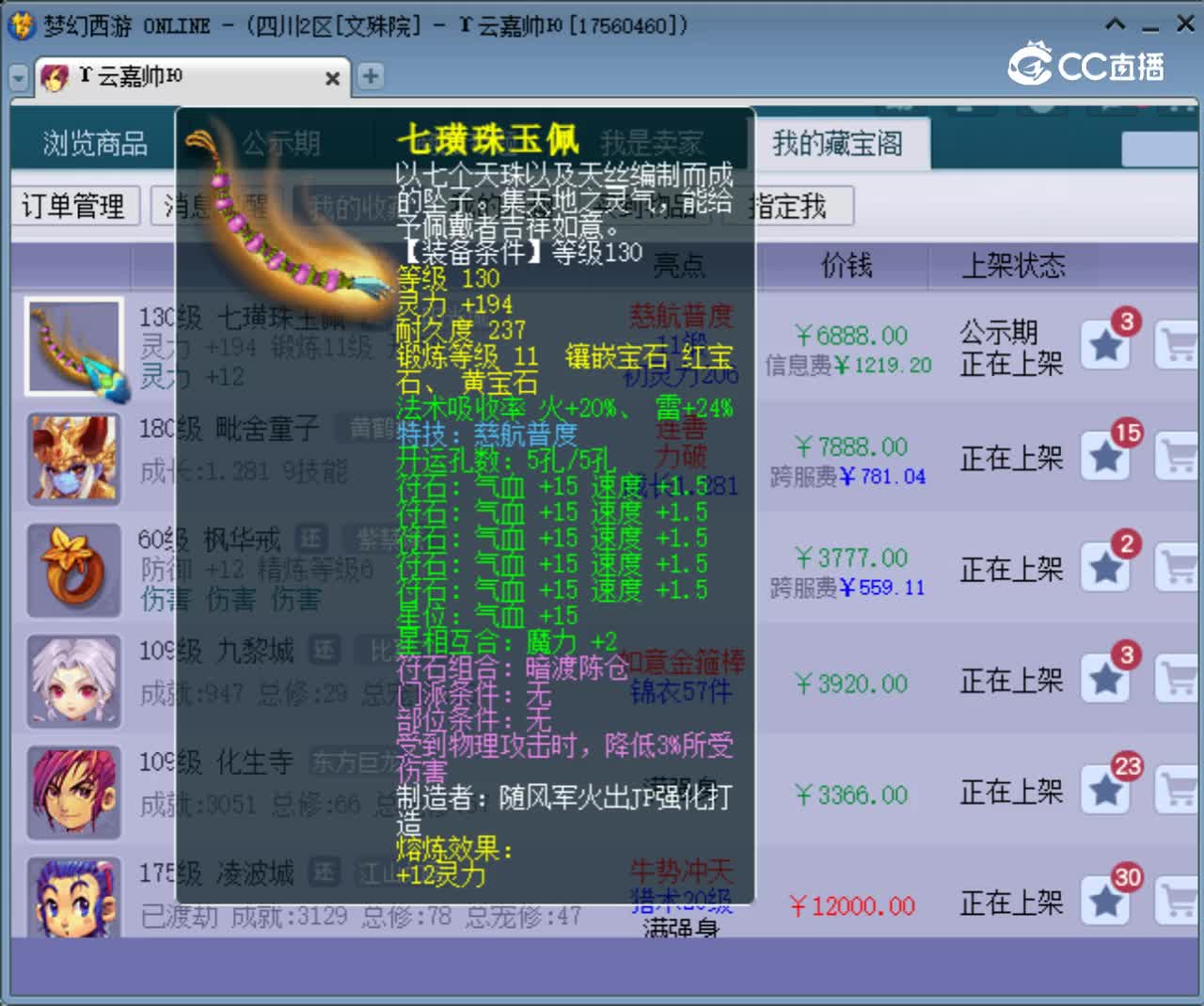This screenshot has width=1204, height=1006.
Task: Click the 跨服费￥559.11 fee text
Action: coord(848,588)
